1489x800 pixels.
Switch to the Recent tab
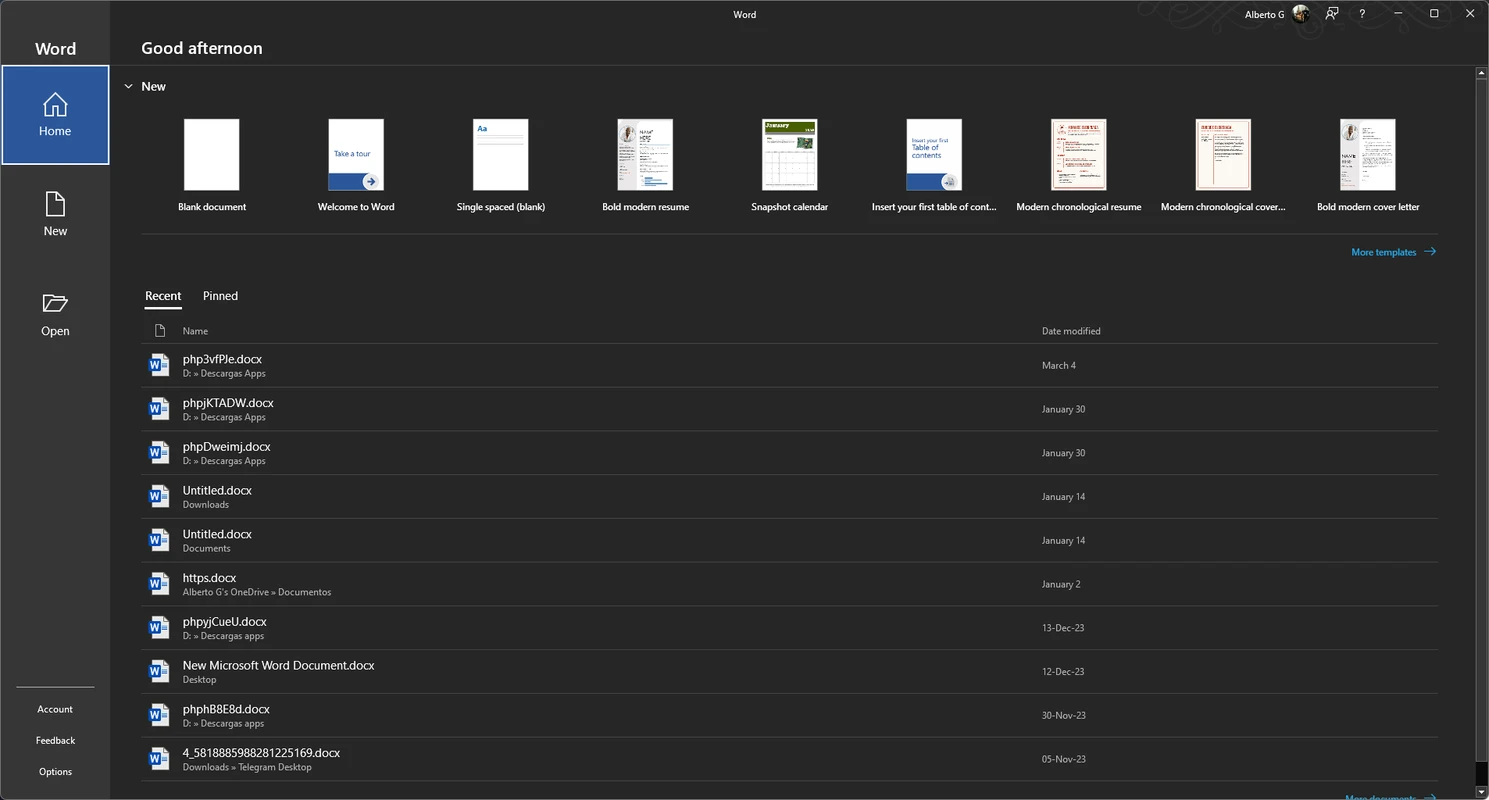(163, 296)
